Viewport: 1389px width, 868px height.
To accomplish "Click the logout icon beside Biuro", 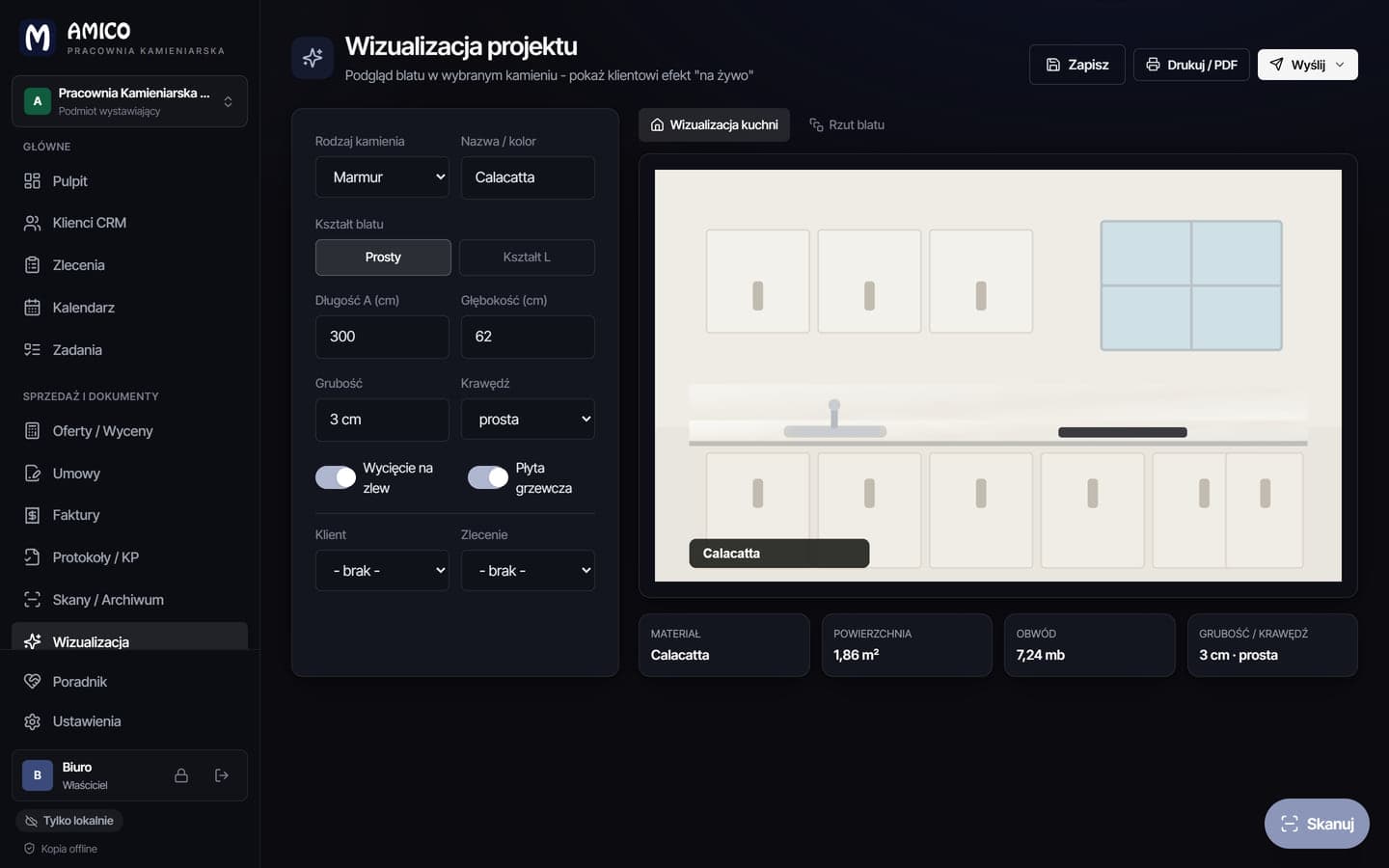I will (x=222, y=775).
